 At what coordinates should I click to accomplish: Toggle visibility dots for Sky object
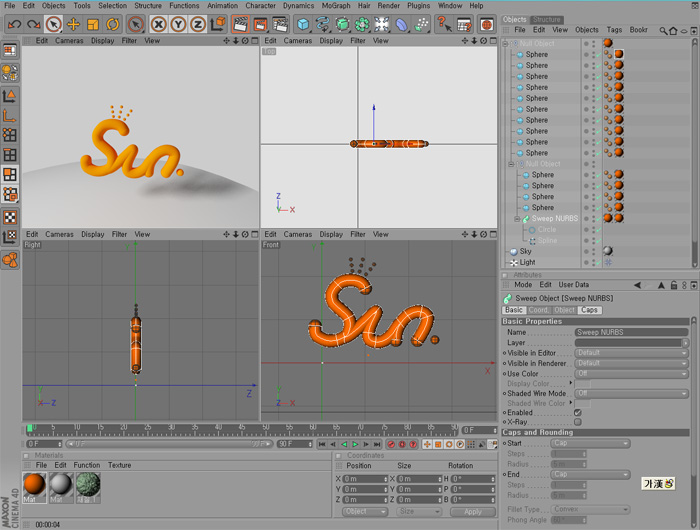click(x=593, y=251)
